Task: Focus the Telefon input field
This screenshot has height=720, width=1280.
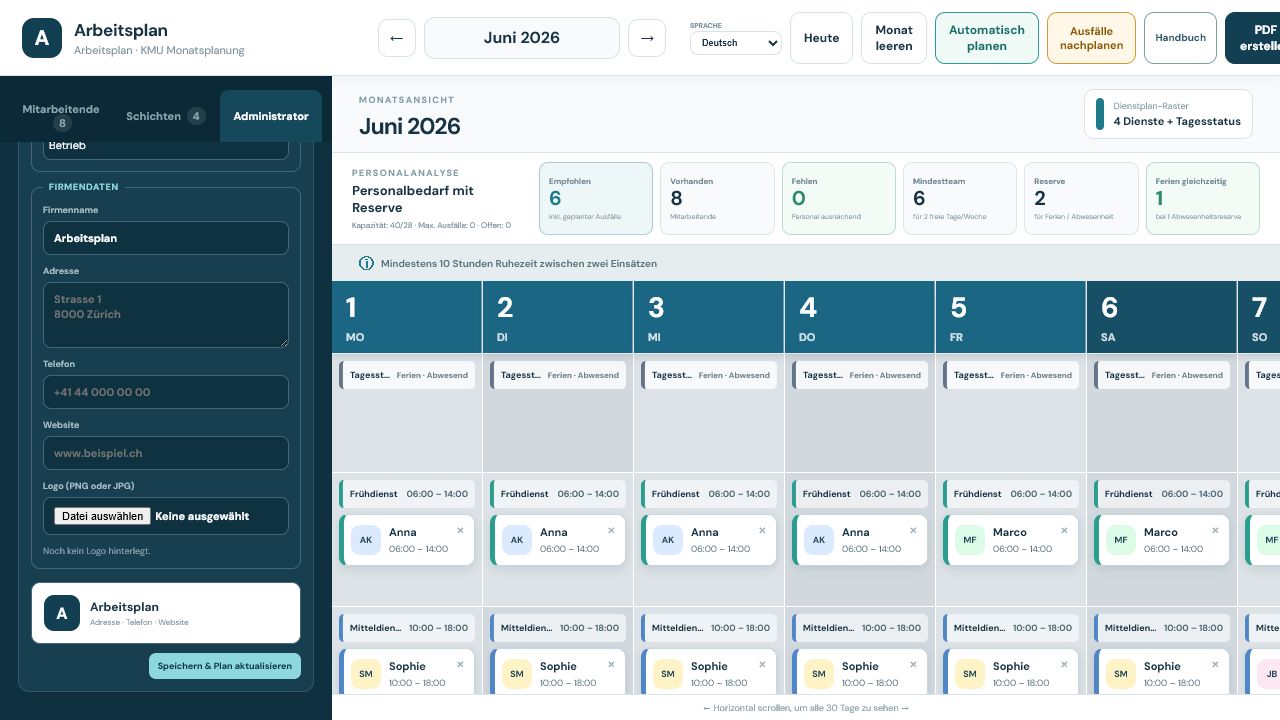Action: pyautogui.click(x=166, y=392)
